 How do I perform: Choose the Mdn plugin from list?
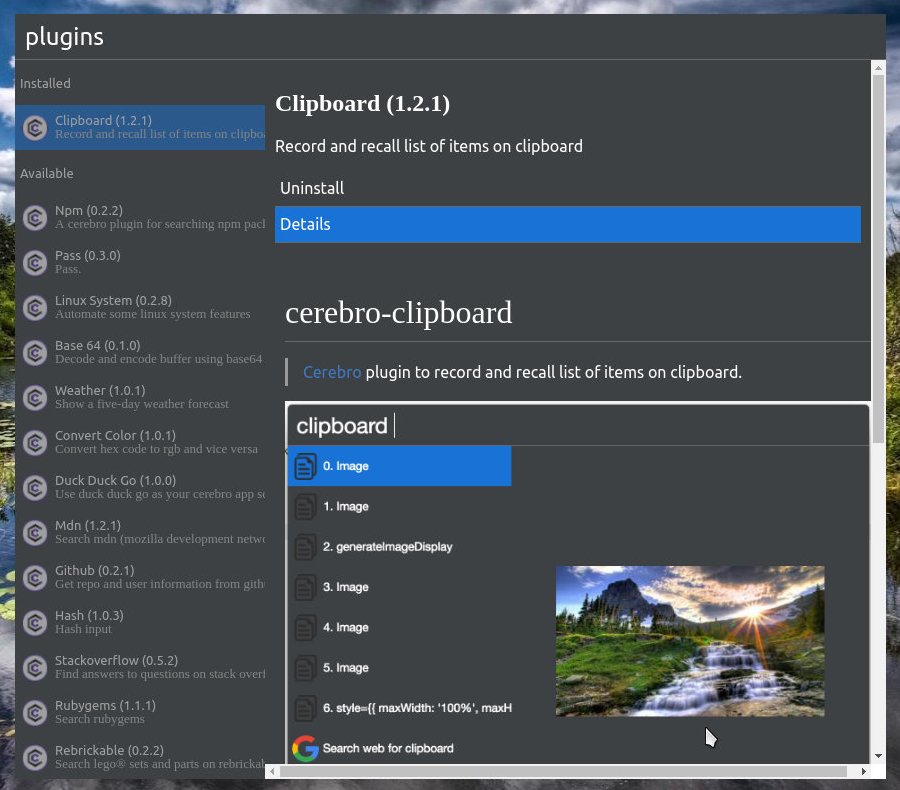click(140, 533)
